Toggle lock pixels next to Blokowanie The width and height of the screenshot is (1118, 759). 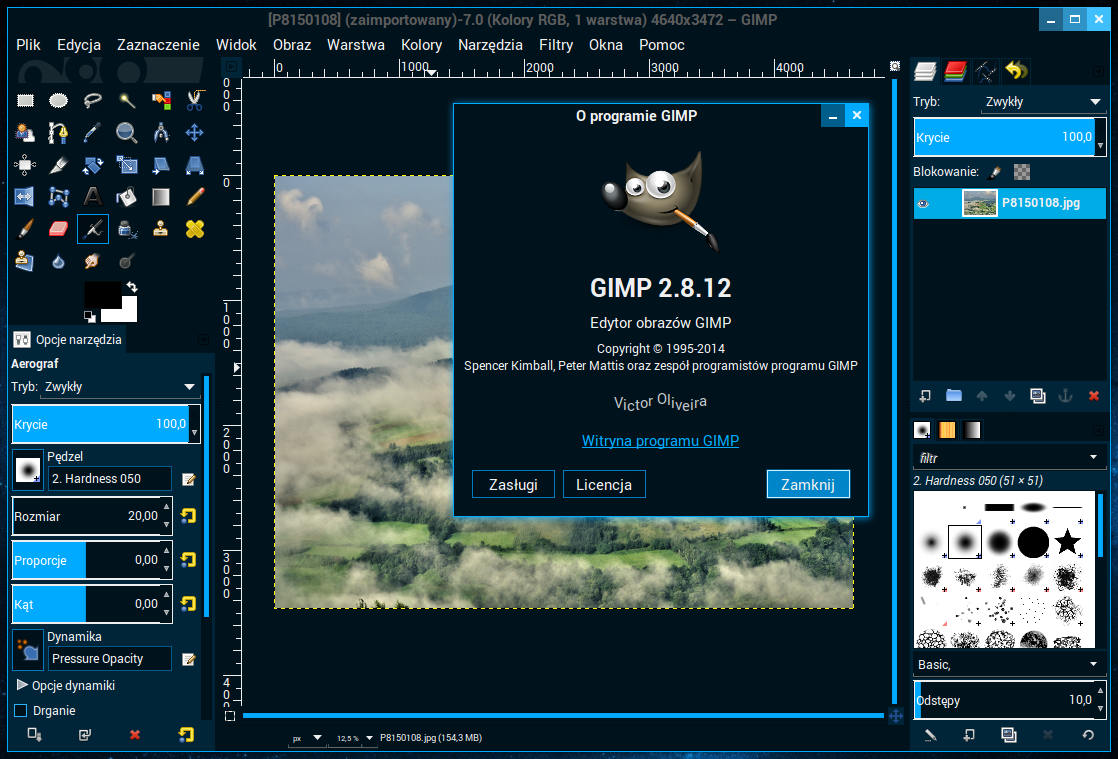click(x=996, y=172)
